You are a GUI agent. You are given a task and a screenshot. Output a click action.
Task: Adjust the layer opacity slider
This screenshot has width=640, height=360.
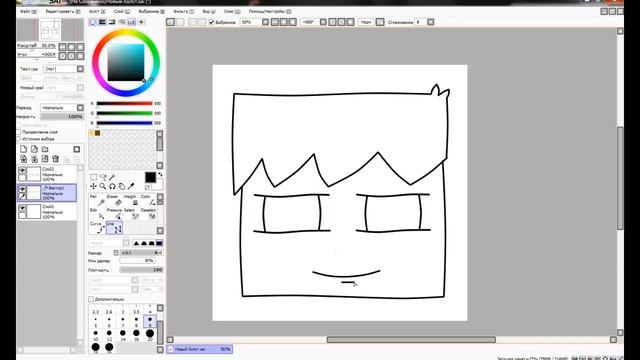[x=62, y=117]
